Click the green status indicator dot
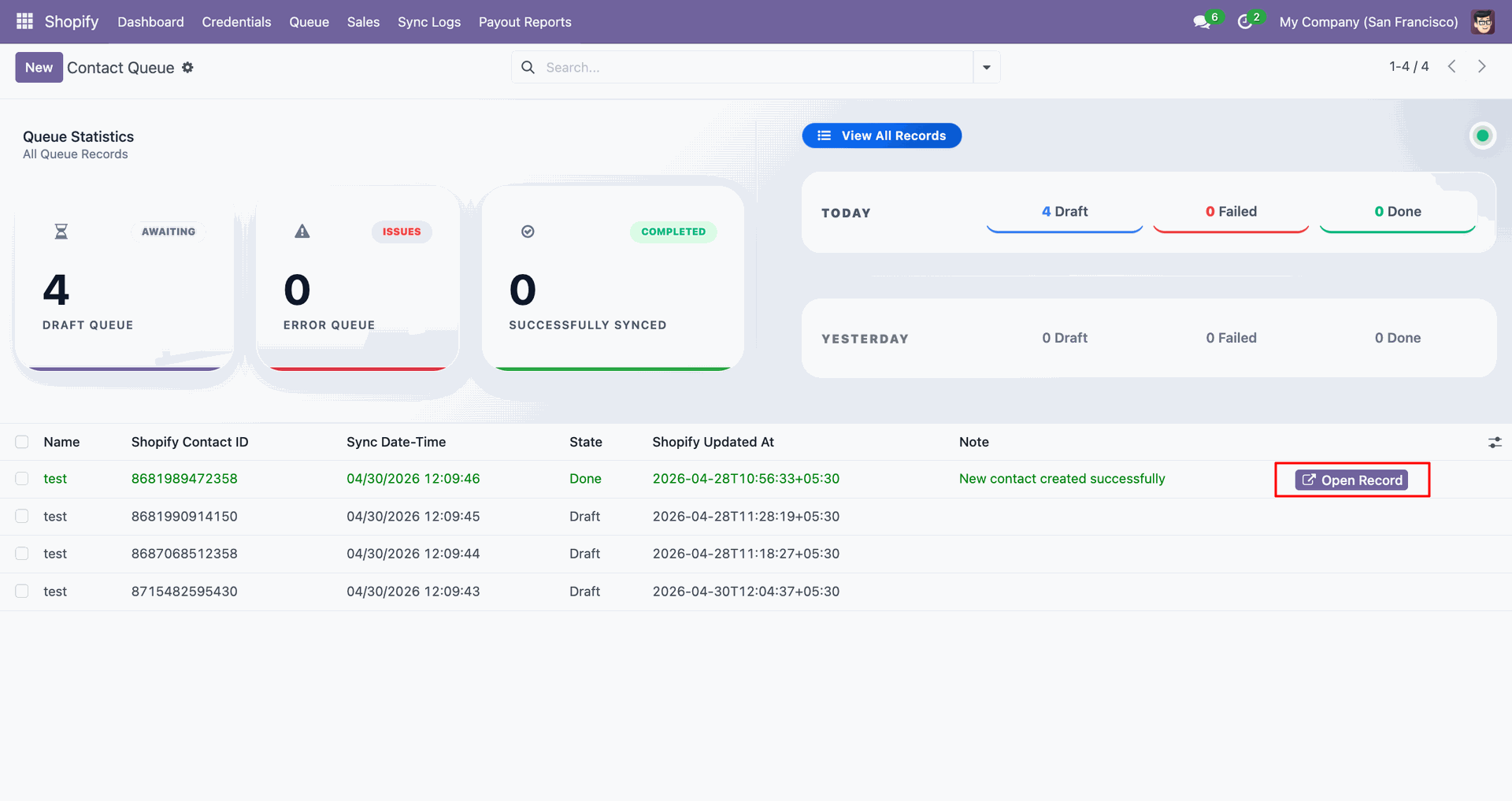This screenshot has width=1512, height=801. (1483, 135)
